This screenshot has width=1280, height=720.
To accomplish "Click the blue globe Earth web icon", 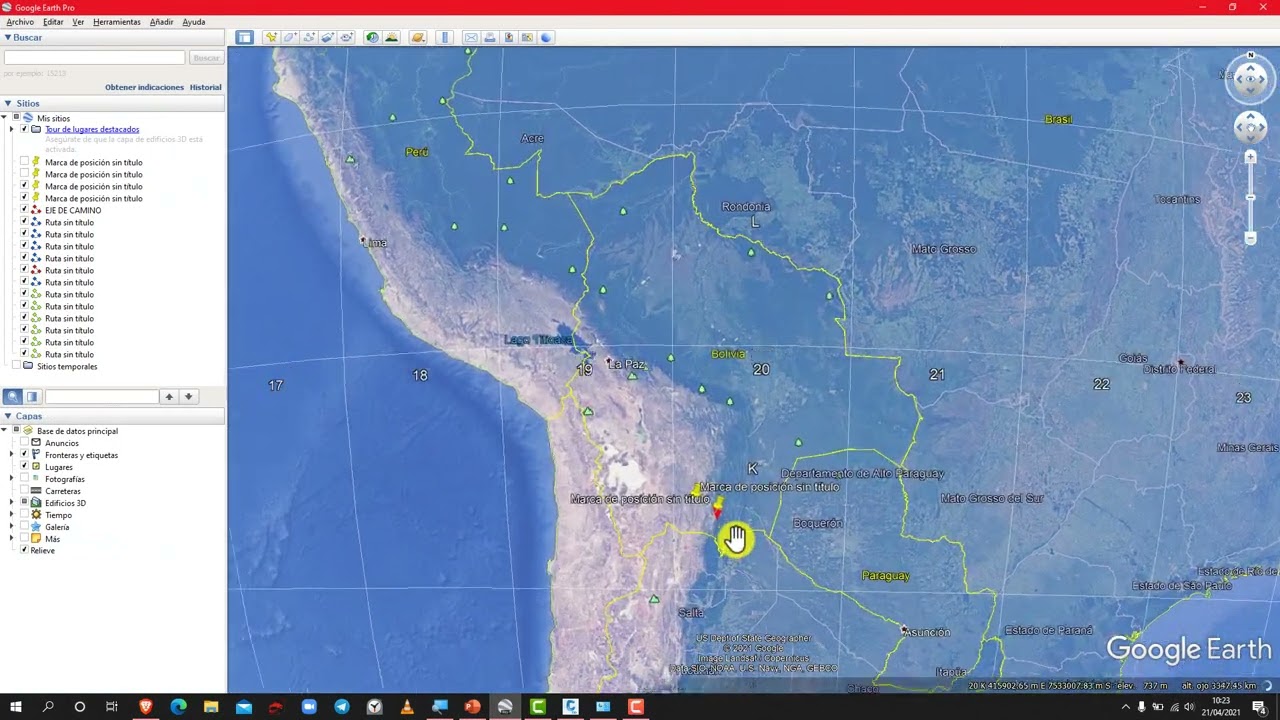I will point(546,37).
